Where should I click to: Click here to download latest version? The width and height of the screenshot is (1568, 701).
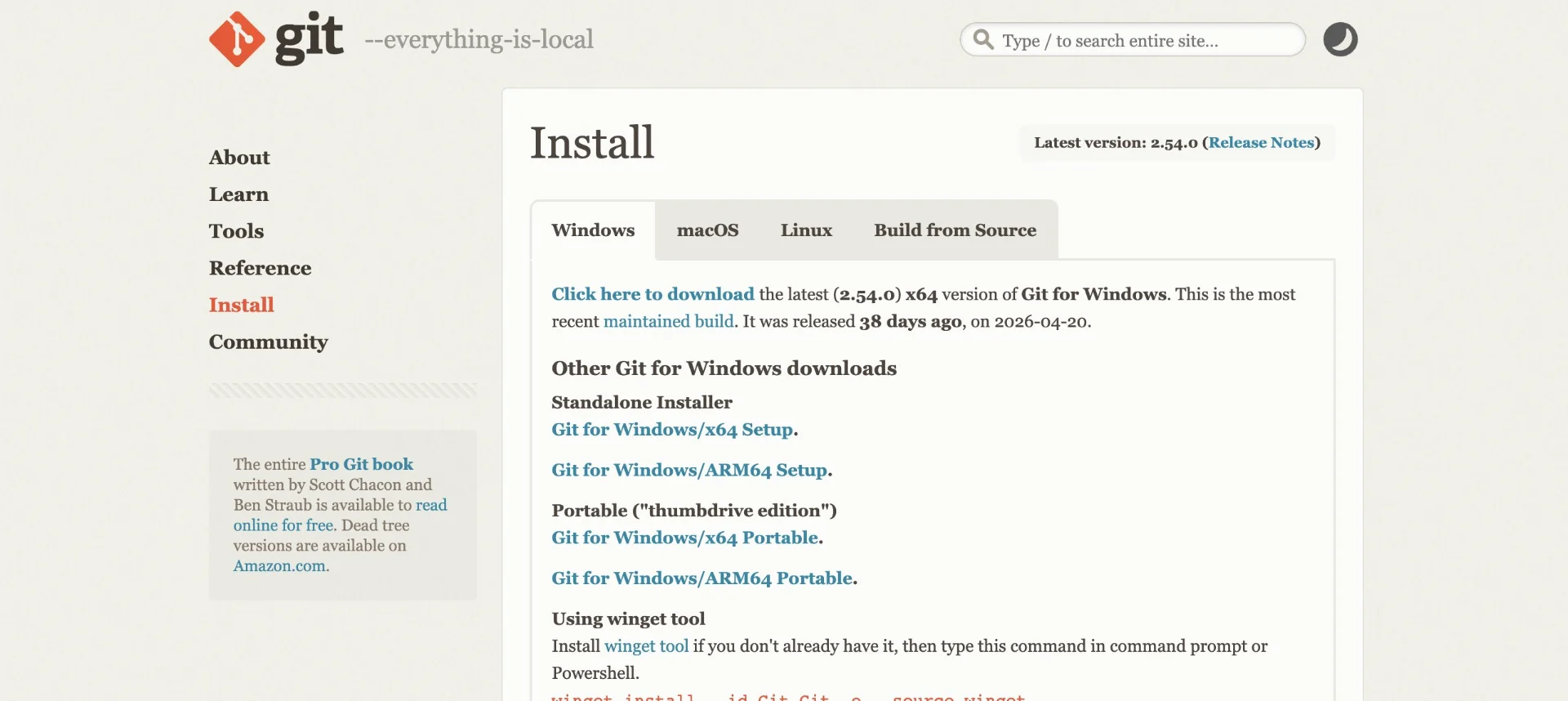(653, 294)
